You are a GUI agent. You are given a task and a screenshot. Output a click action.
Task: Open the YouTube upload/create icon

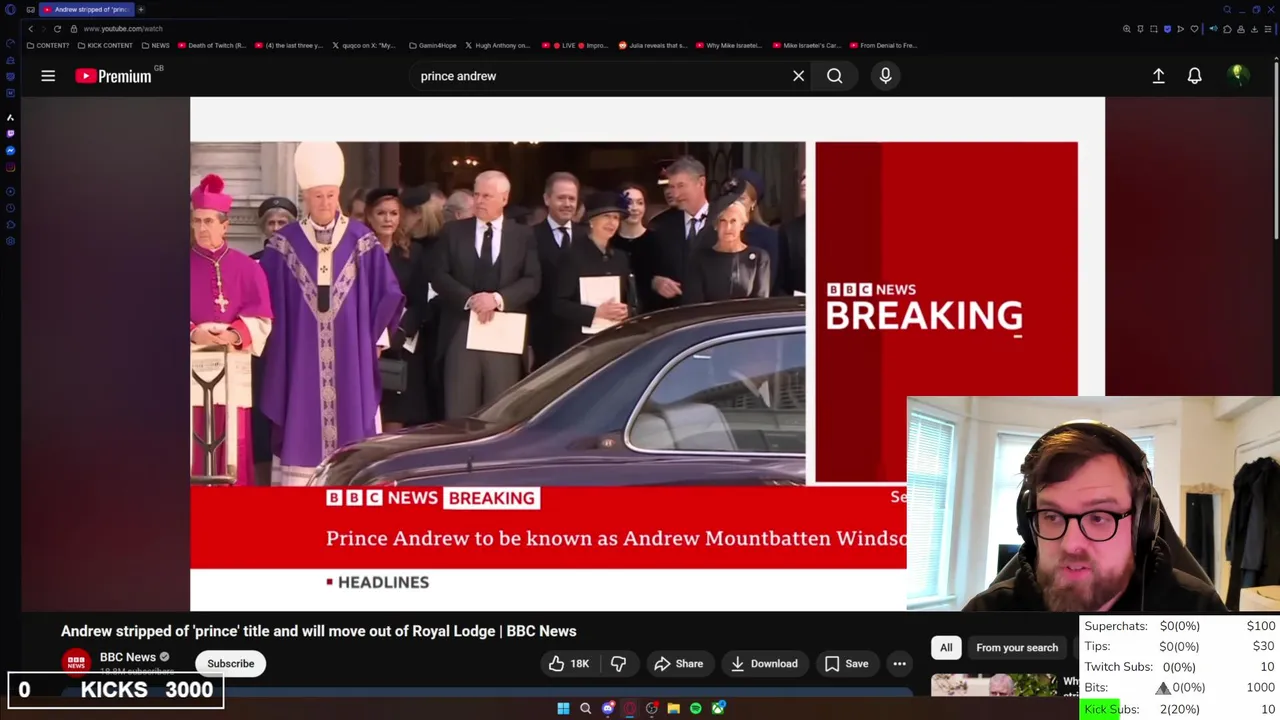coord(1158,76)
